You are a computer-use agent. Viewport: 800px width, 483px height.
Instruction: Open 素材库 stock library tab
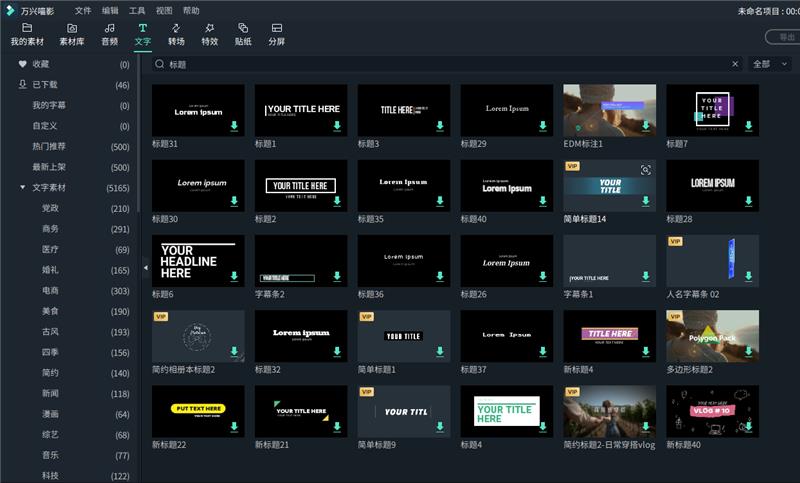coord(72,34)
